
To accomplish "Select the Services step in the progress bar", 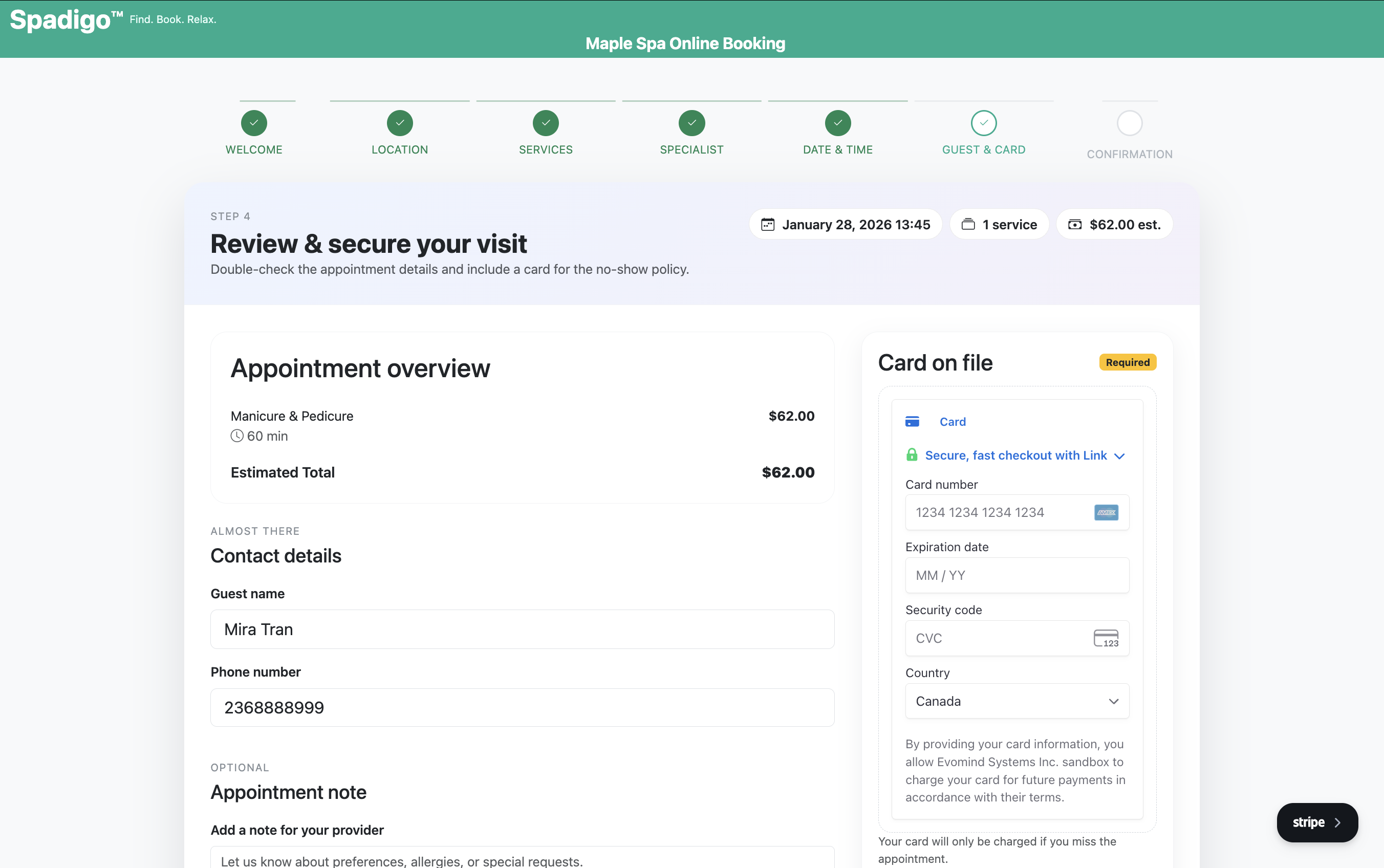I will pyautogui.click(x=545, y=123).
